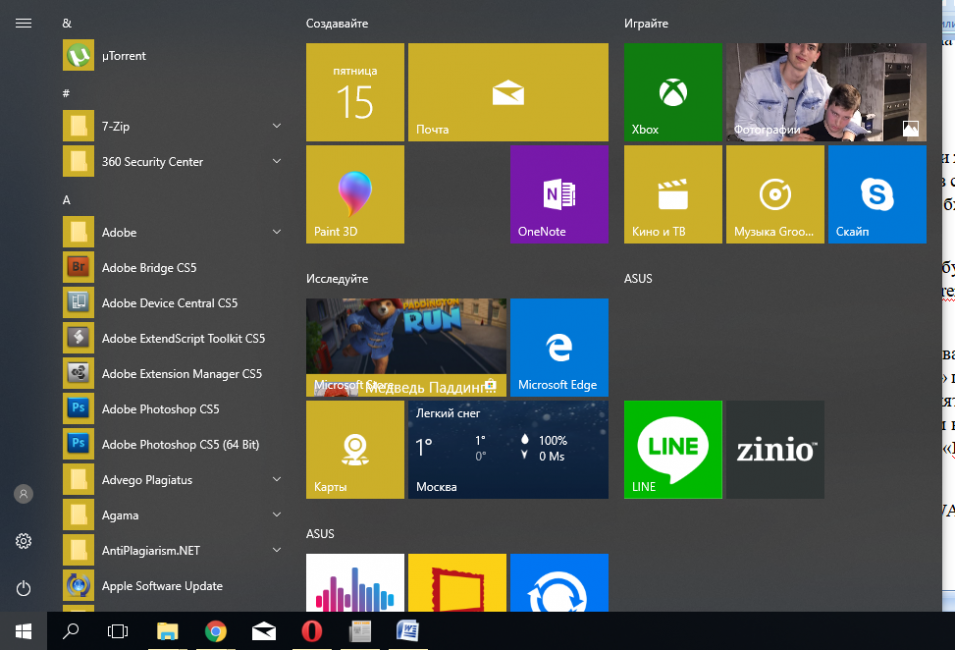Open the yellow ASUS stamp-frame tile

457,582
